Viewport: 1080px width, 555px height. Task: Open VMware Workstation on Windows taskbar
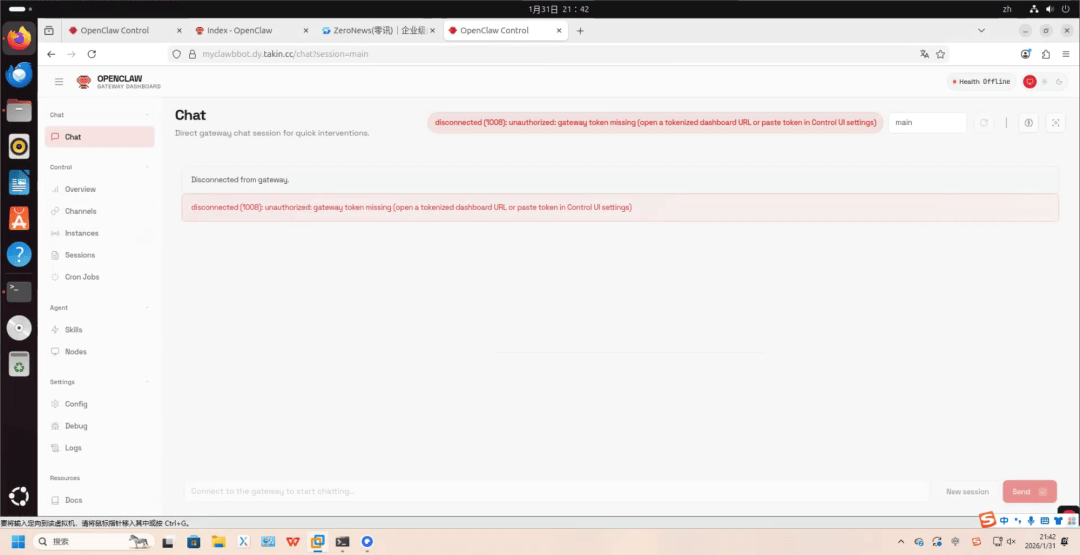[x=317, y=542]
